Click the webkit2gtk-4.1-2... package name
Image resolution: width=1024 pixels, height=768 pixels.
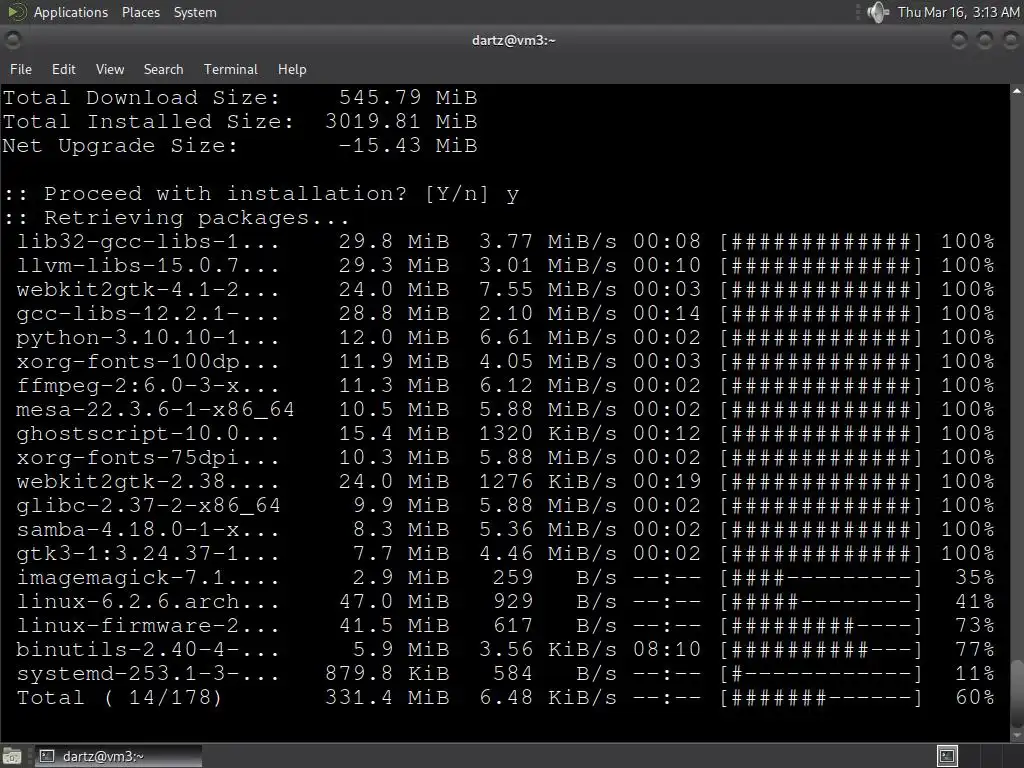click(x=148, y=290)
